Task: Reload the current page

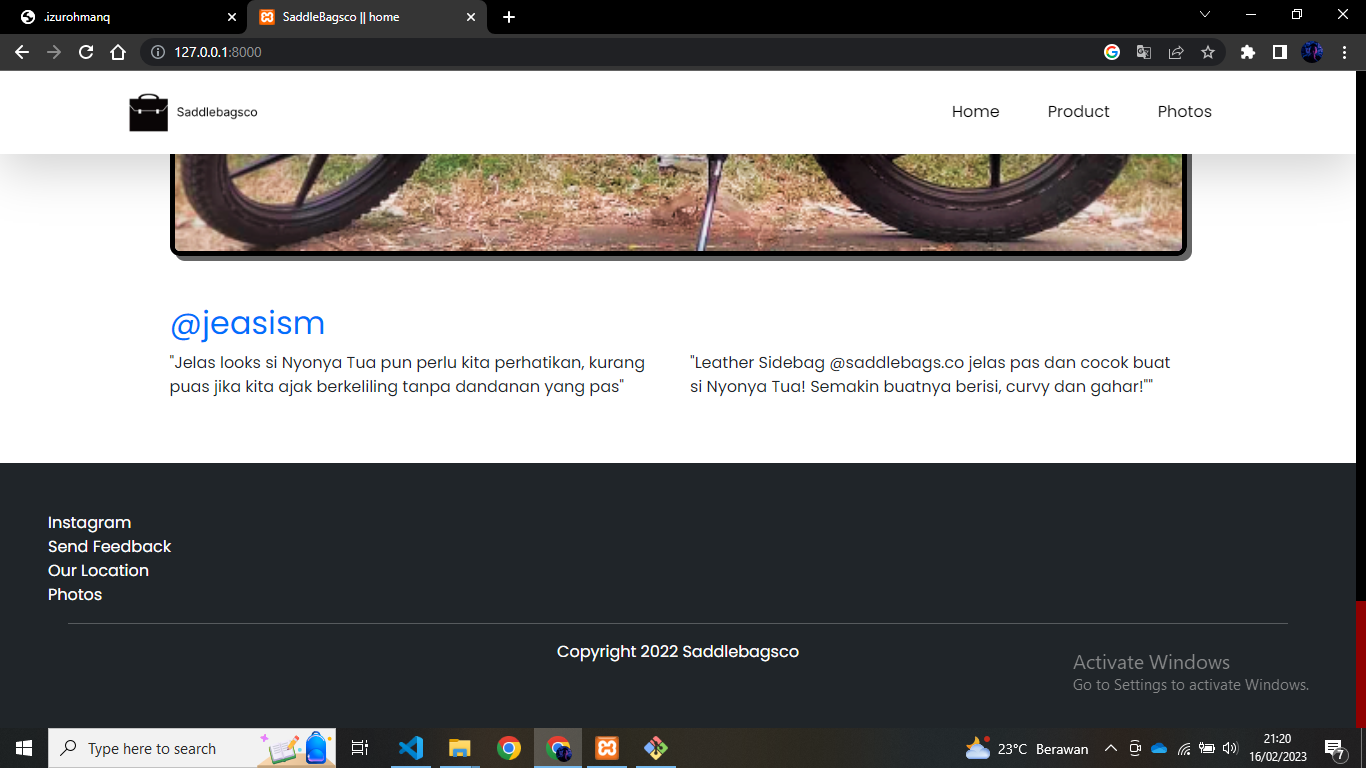Action: pyautogui.click(x=86, y=52)
